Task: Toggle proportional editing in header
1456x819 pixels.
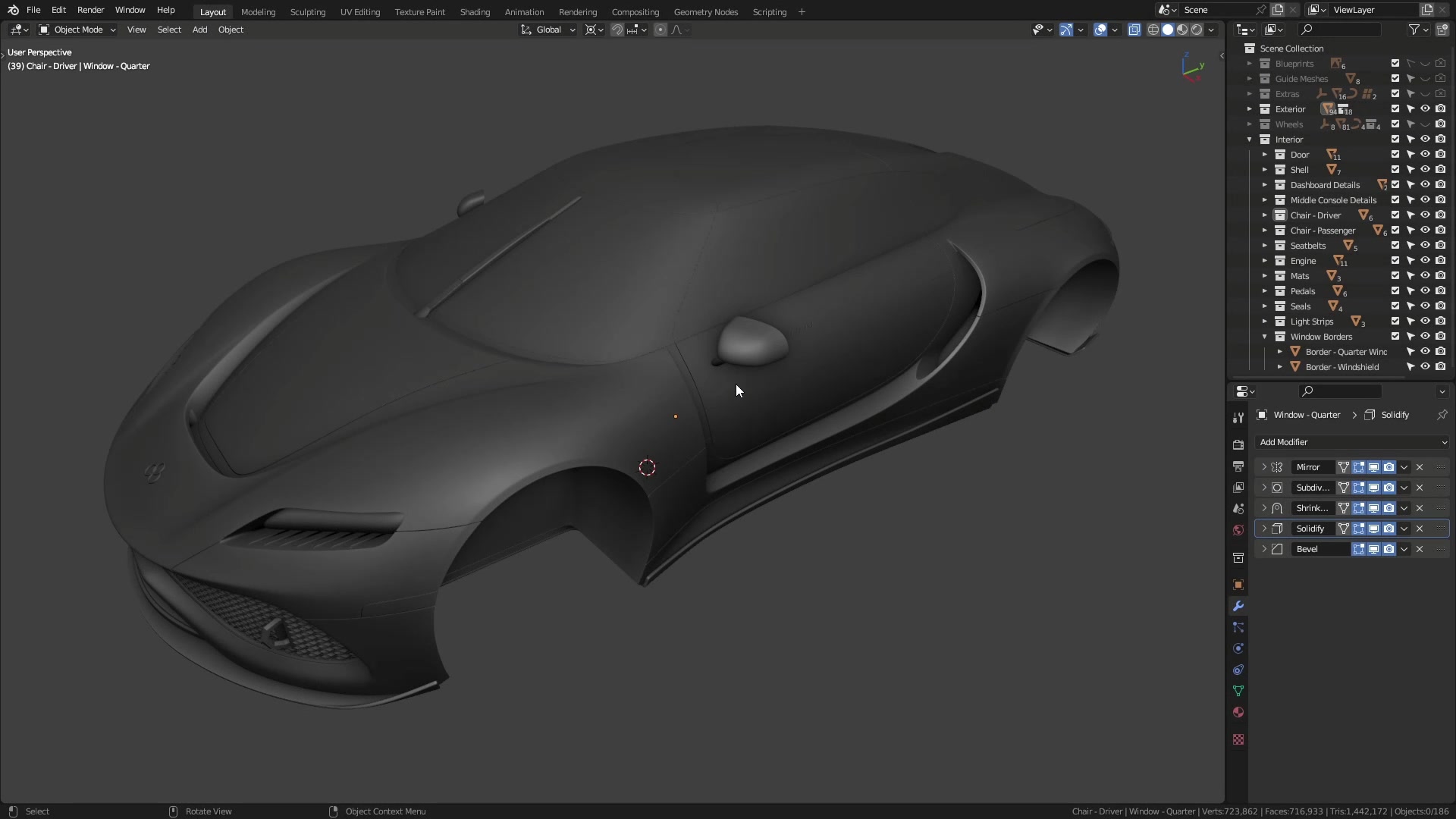Action: click(x=661, y=30)
